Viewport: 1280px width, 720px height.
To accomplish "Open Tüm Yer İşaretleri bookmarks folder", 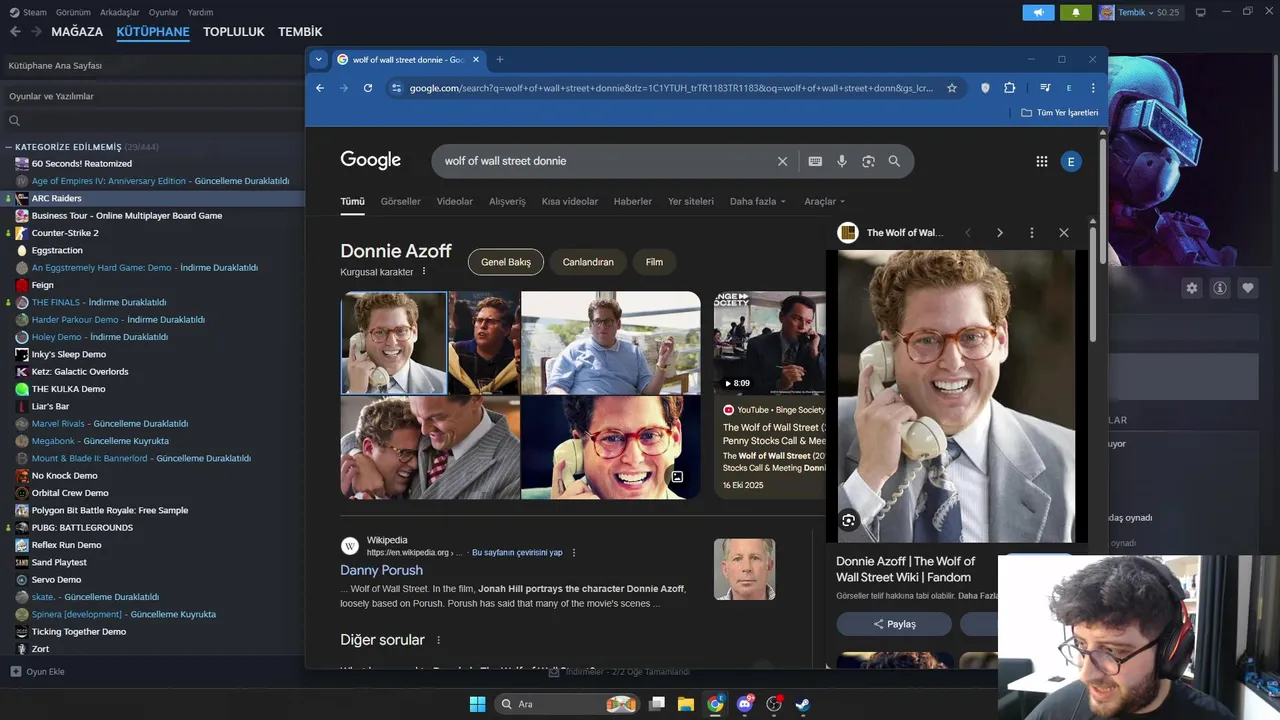I will tap(1059, 113).
